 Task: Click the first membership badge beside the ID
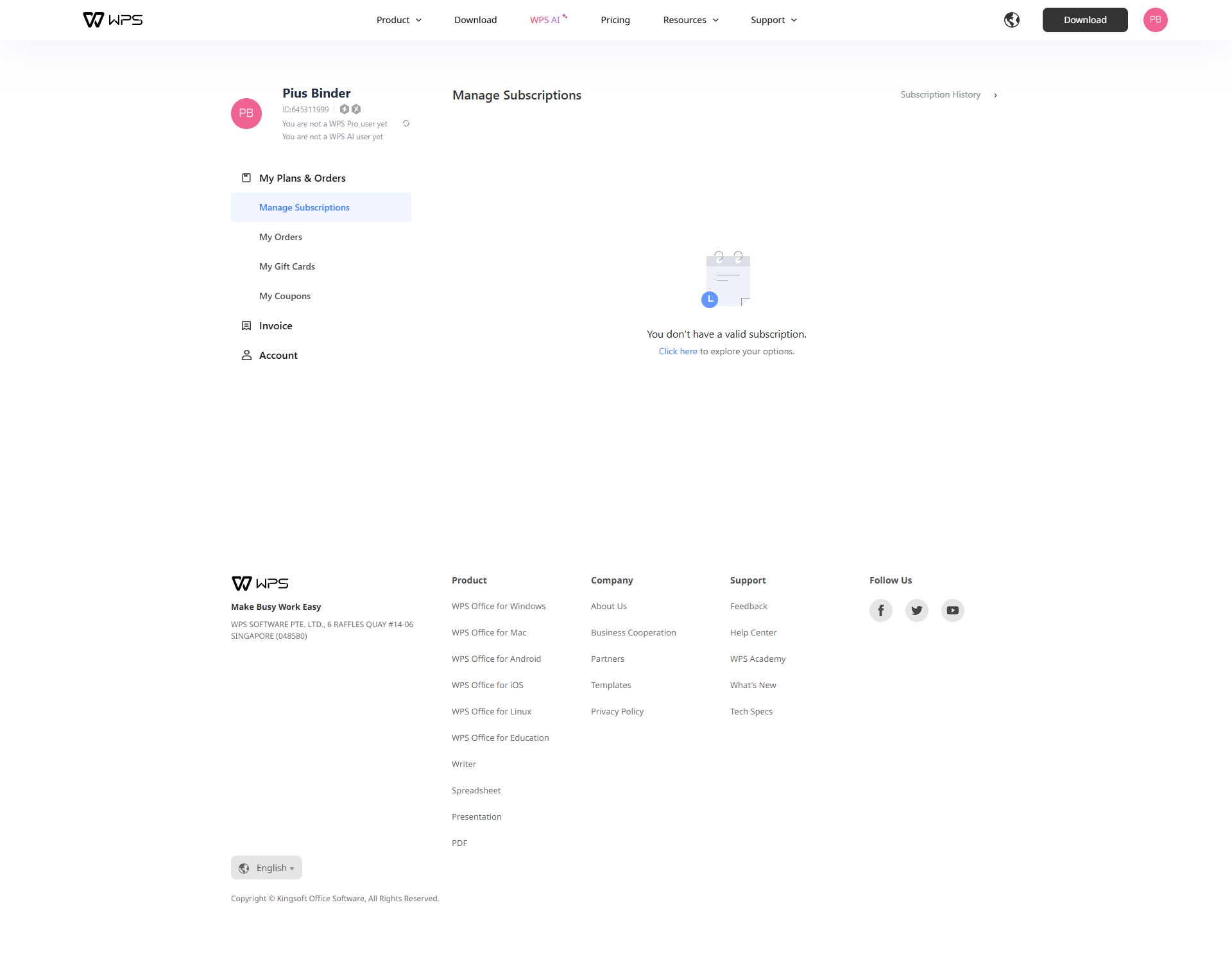pos(345,109)
